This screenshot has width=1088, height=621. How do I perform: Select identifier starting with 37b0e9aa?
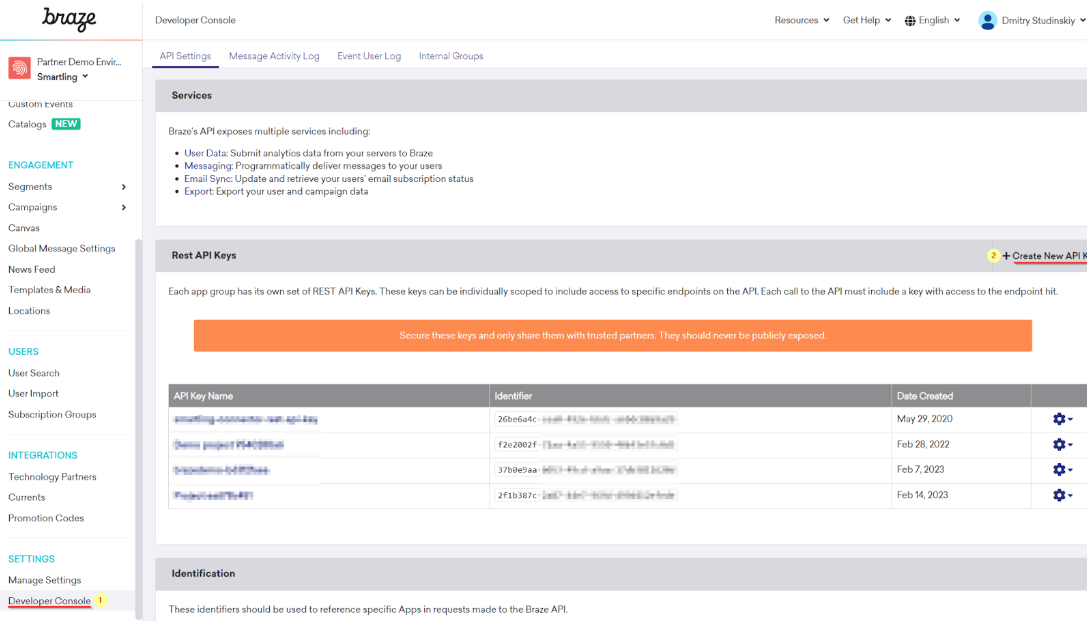click(x=586, y=470)
